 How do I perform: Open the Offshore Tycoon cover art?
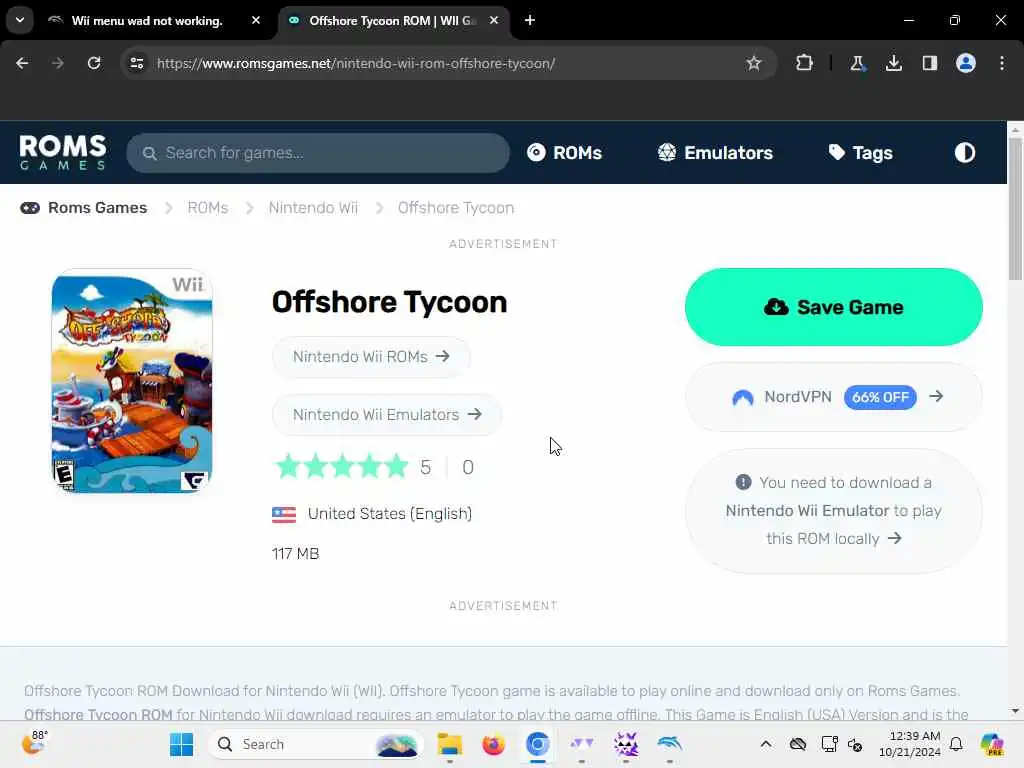(132, 382)
